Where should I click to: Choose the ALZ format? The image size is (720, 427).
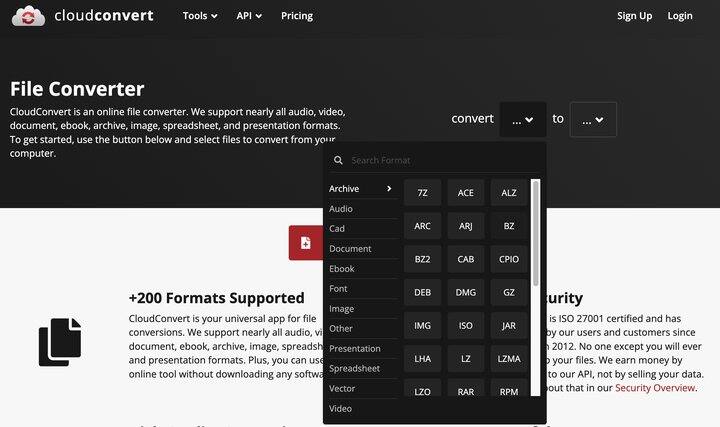[509, 193]
